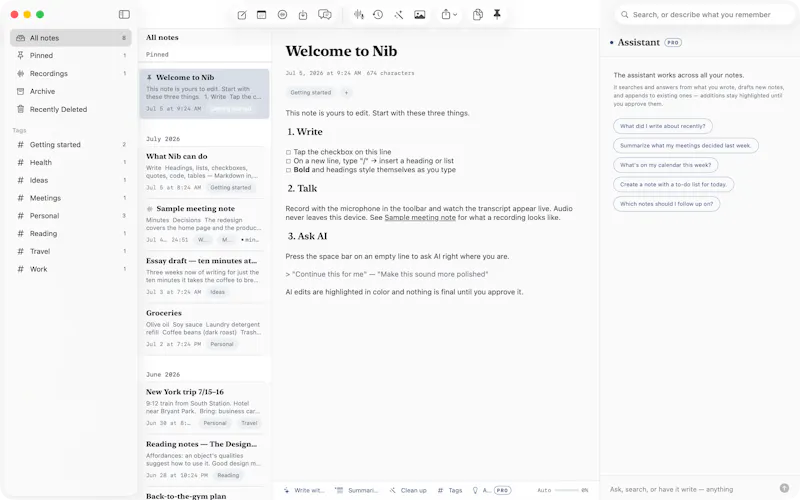The width and height of the screenshot is (800, 500).
Task: Click the search magnifier icon
Action: click(x=624, y=15)
